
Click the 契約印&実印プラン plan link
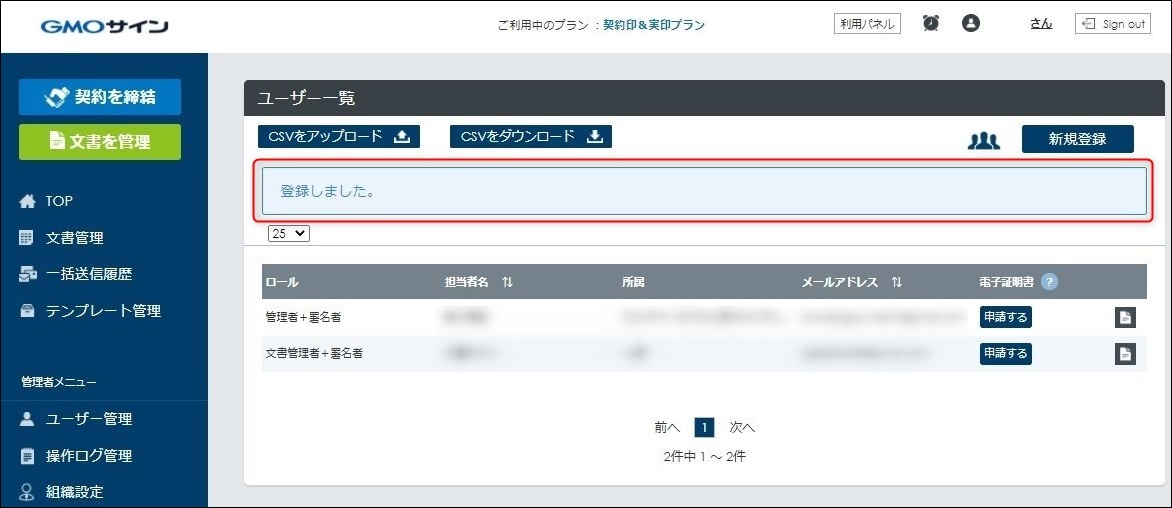click(653, 25)
